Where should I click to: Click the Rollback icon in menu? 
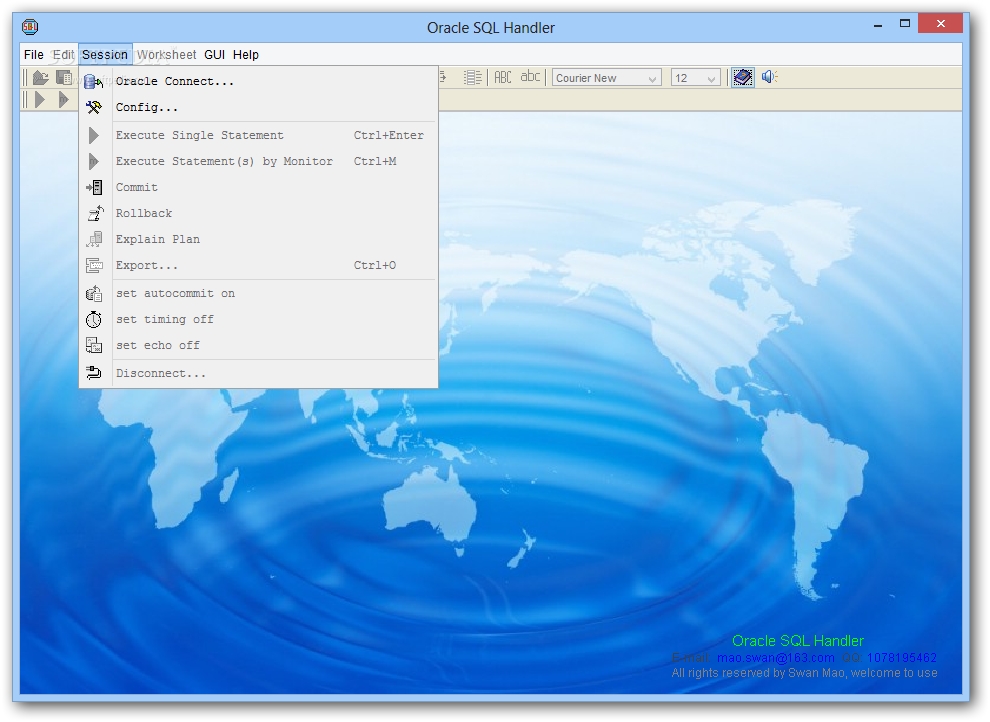[x=94, y=213]
